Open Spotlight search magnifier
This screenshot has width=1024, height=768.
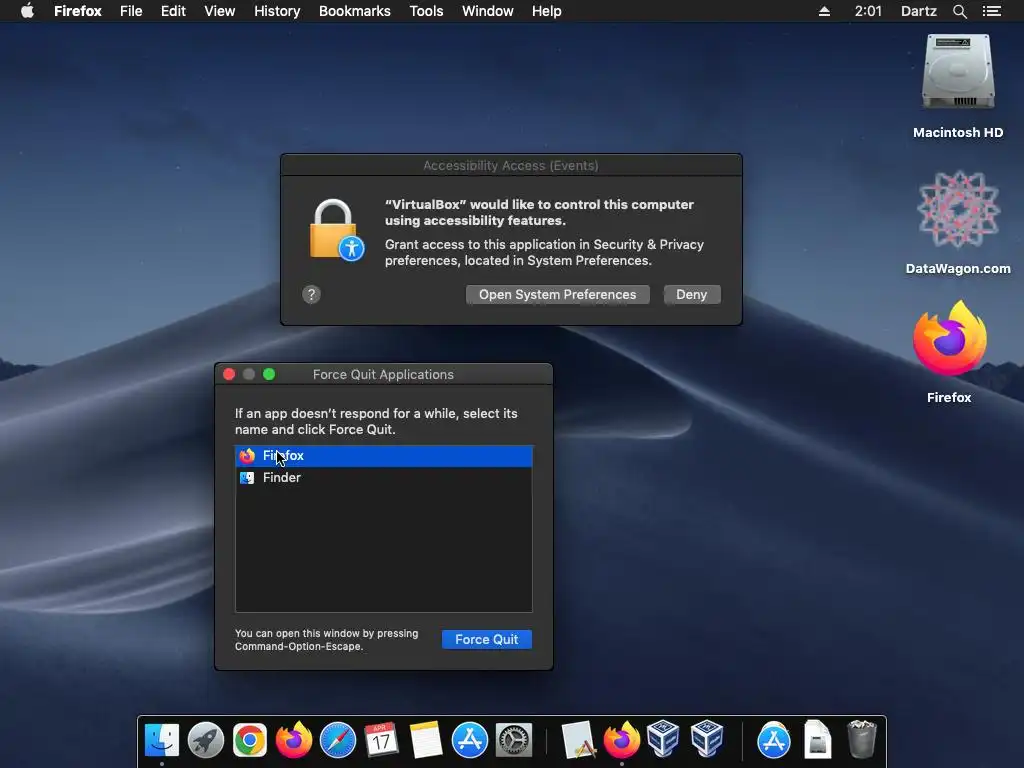pos(959,11)
